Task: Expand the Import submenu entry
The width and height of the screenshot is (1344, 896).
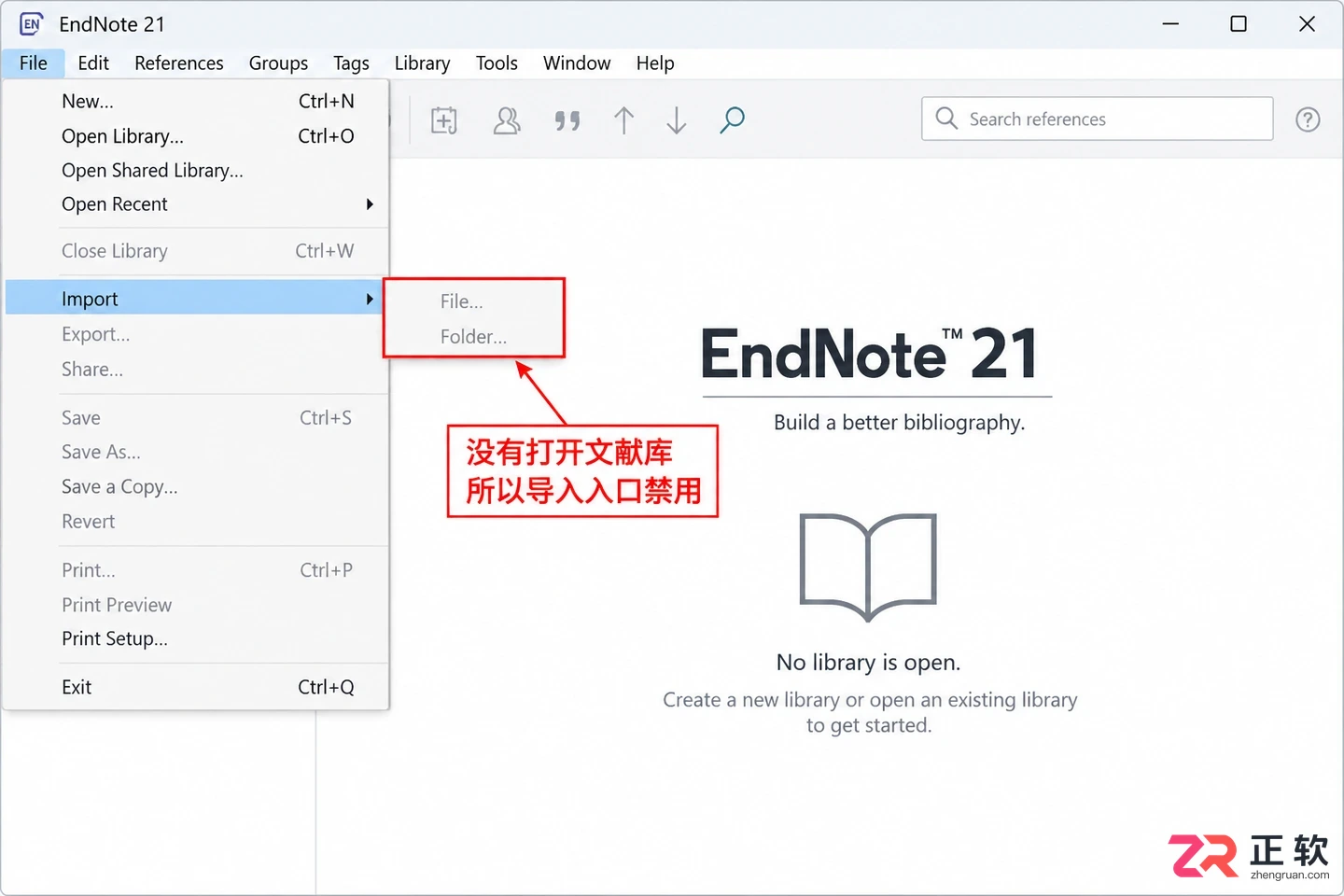Action: tap(196, 299)
